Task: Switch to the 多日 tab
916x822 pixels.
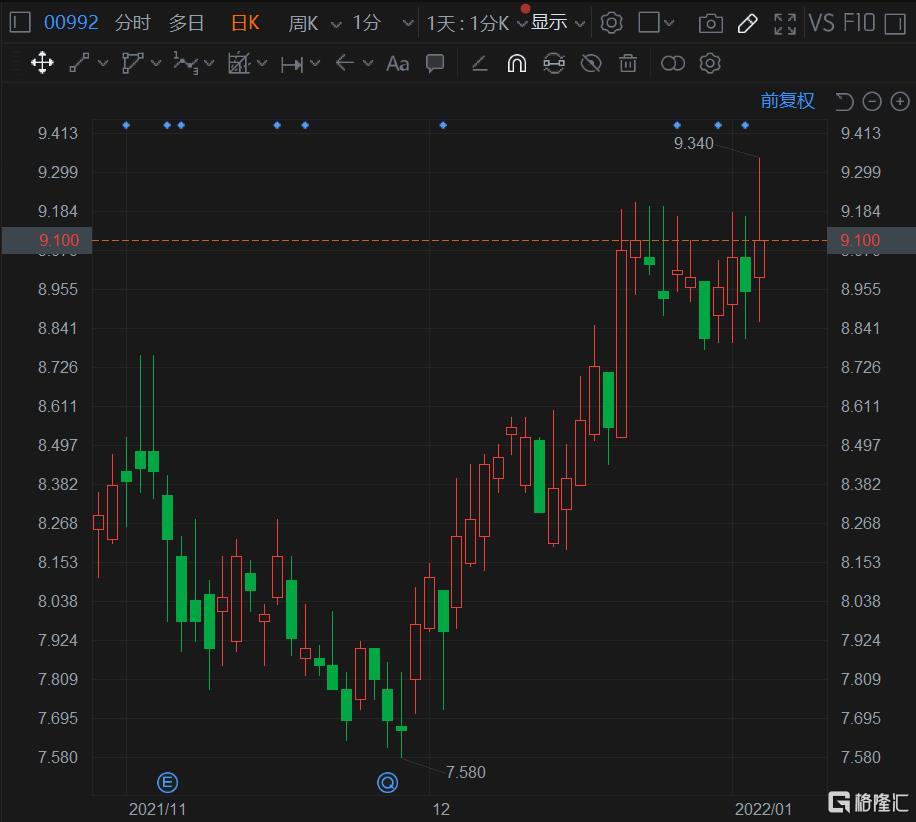Action: pos(186,23)
